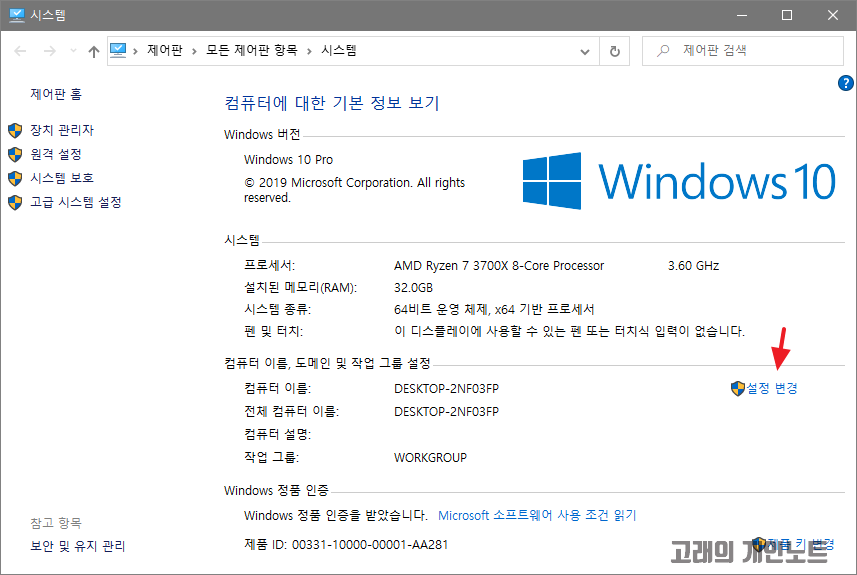Select the 32.0GB memory value
Viewport: 857px width, 575px height.
coord(413,288)
